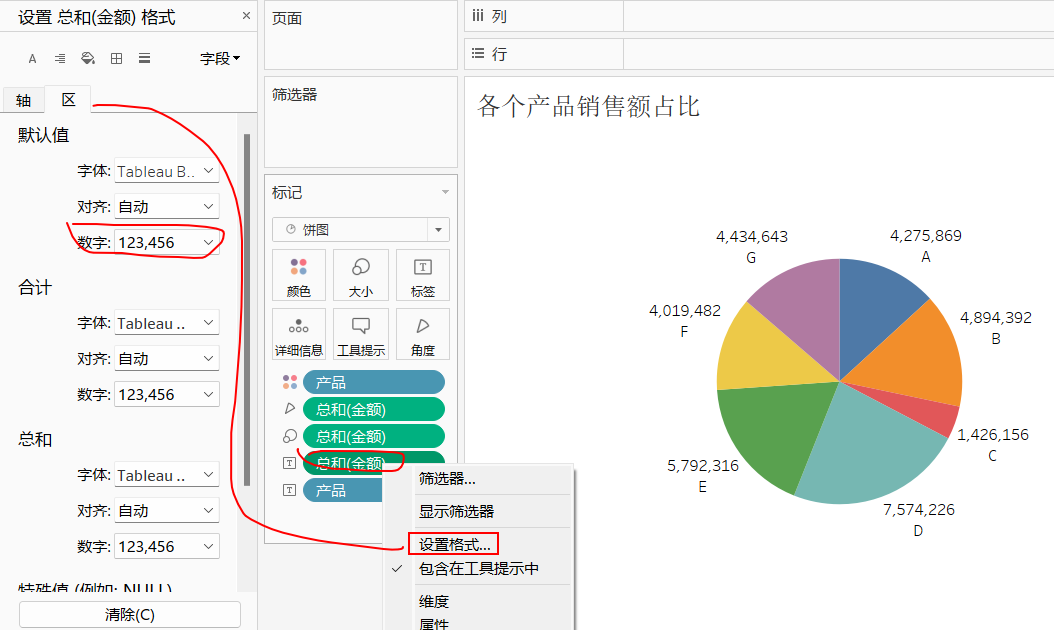
Task: Open the 饼图 mark type dropdown
Action: pyautogui.click(x=360, y=230)
